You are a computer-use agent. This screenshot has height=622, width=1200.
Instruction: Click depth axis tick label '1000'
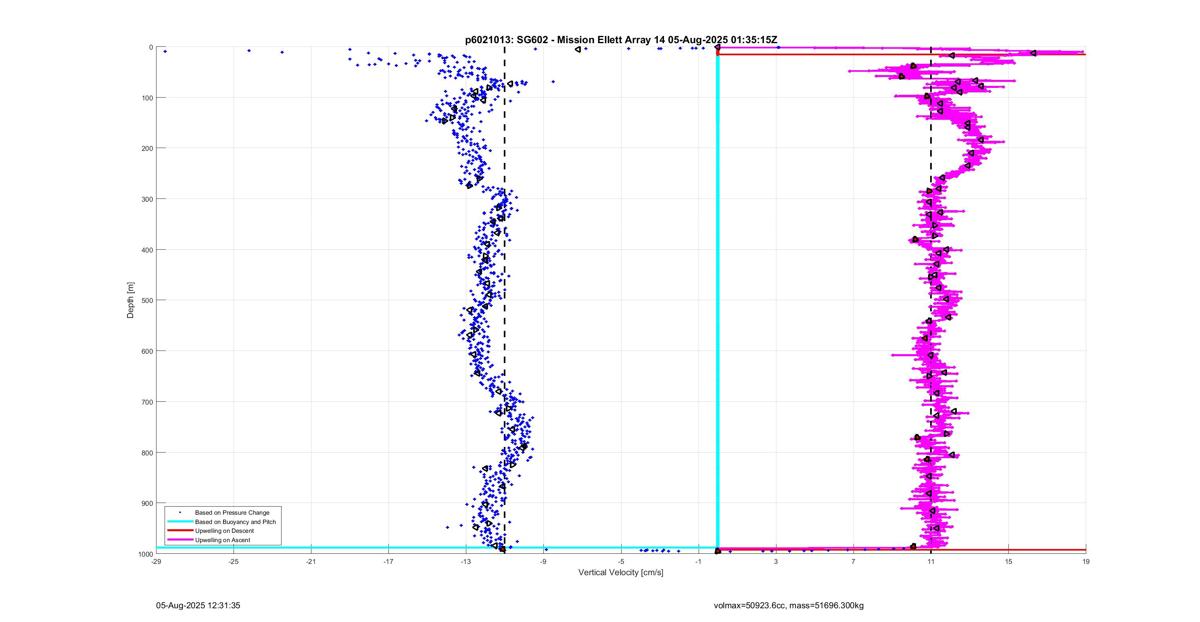144,554
